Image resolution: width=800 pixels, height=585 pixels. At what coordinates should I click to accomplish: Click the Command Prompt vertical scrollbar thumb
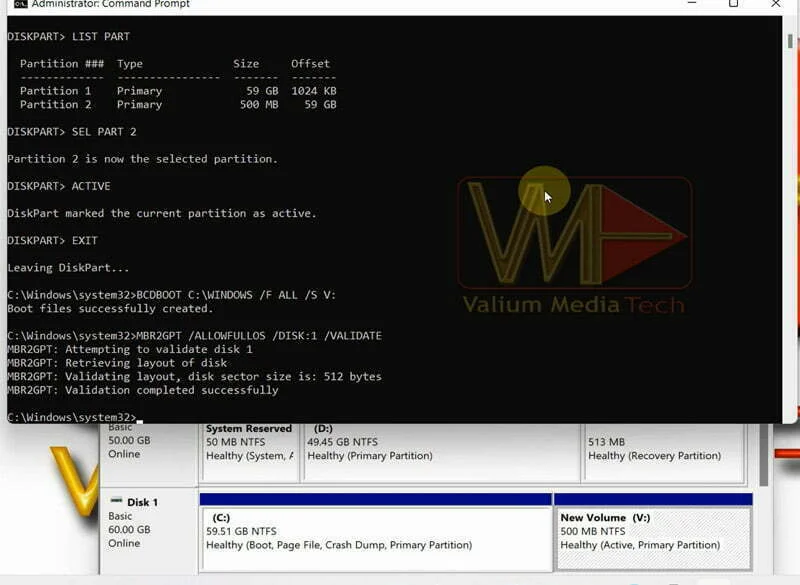[790, 41]
